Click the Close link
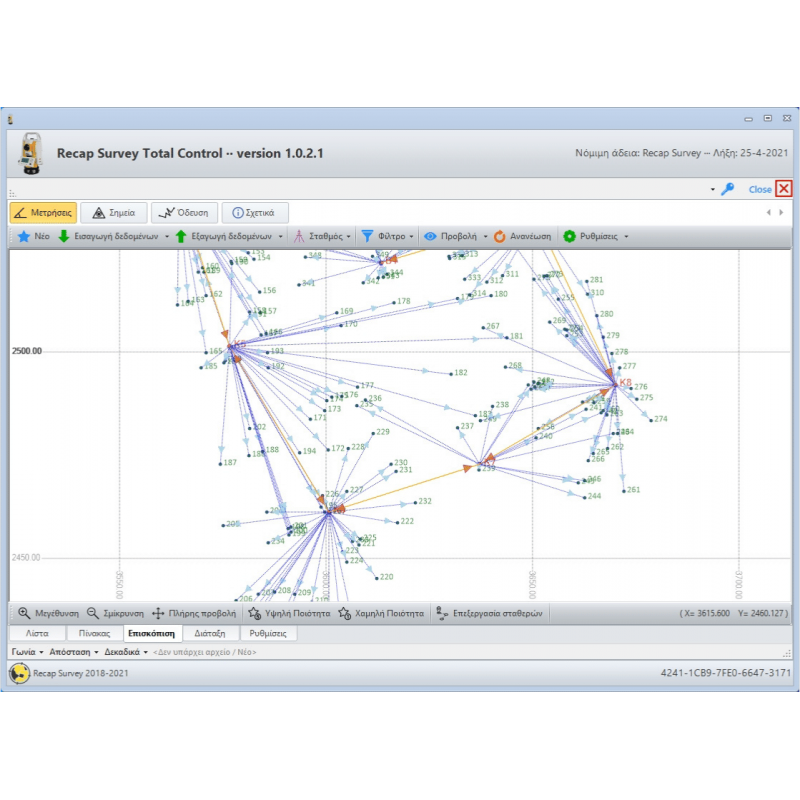This screenshot has height=800, width=800. [760, 189]
